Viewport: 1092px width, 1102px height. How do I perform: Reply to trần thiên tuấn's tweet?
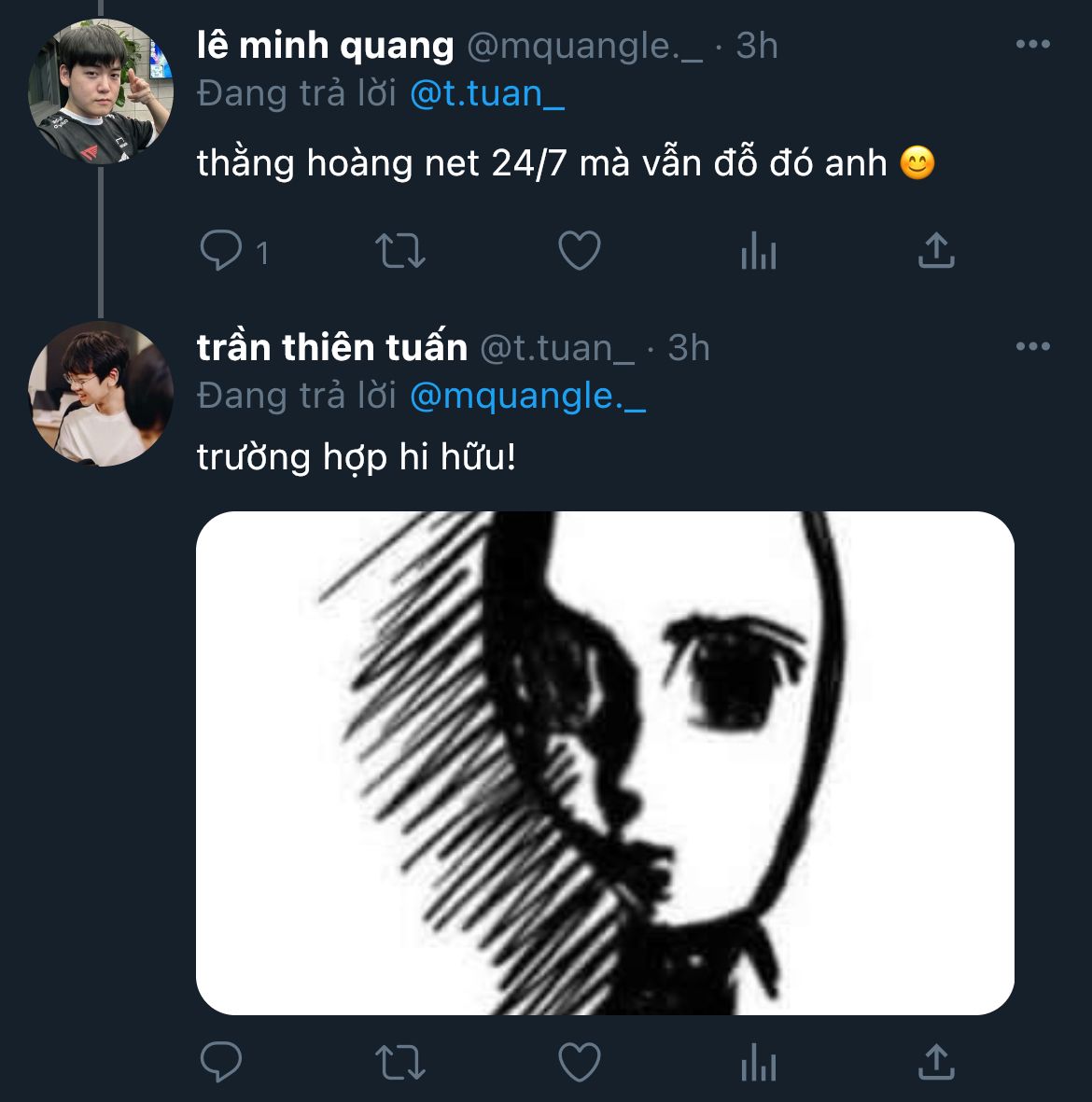point(222,1062)
